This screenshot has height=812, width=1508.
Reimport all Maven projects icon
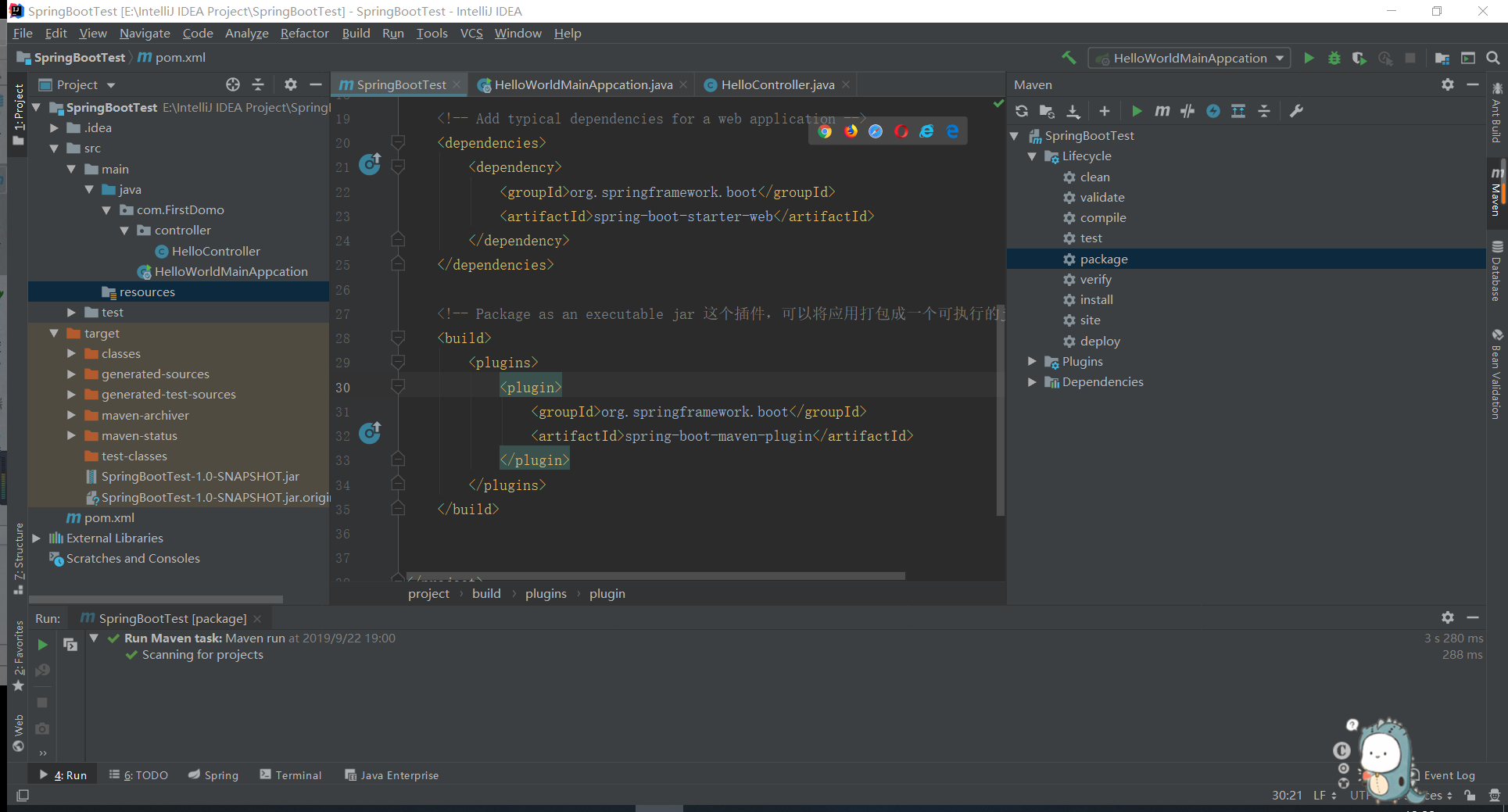(1022, 111)
